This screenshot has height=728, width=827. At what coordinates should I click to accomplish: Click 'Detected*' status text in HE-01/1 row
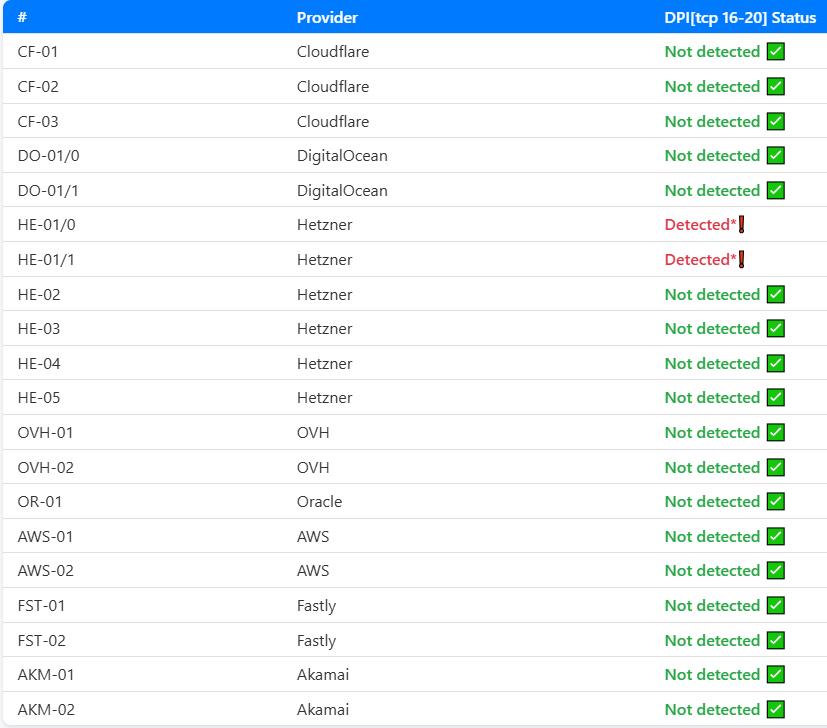pos(700,260)
